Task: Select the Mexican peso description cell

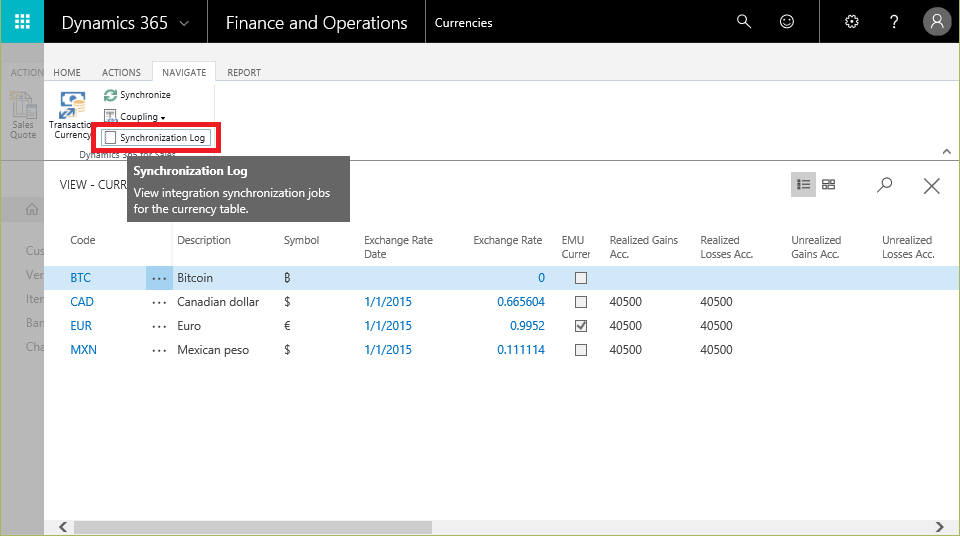Action: [x=213, y=349]
